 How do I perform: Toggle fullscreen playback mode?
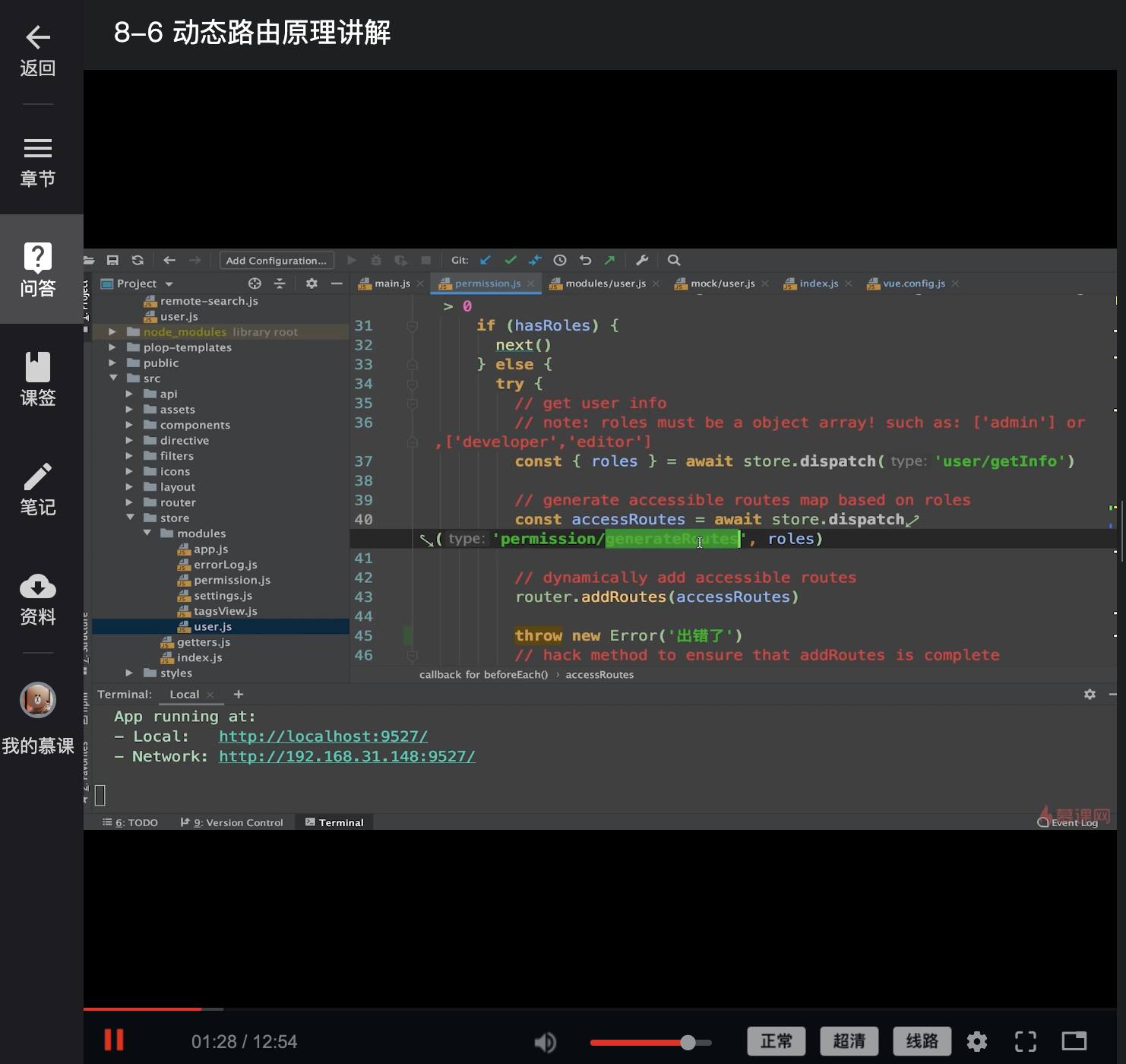(x=1026, y=1041)
